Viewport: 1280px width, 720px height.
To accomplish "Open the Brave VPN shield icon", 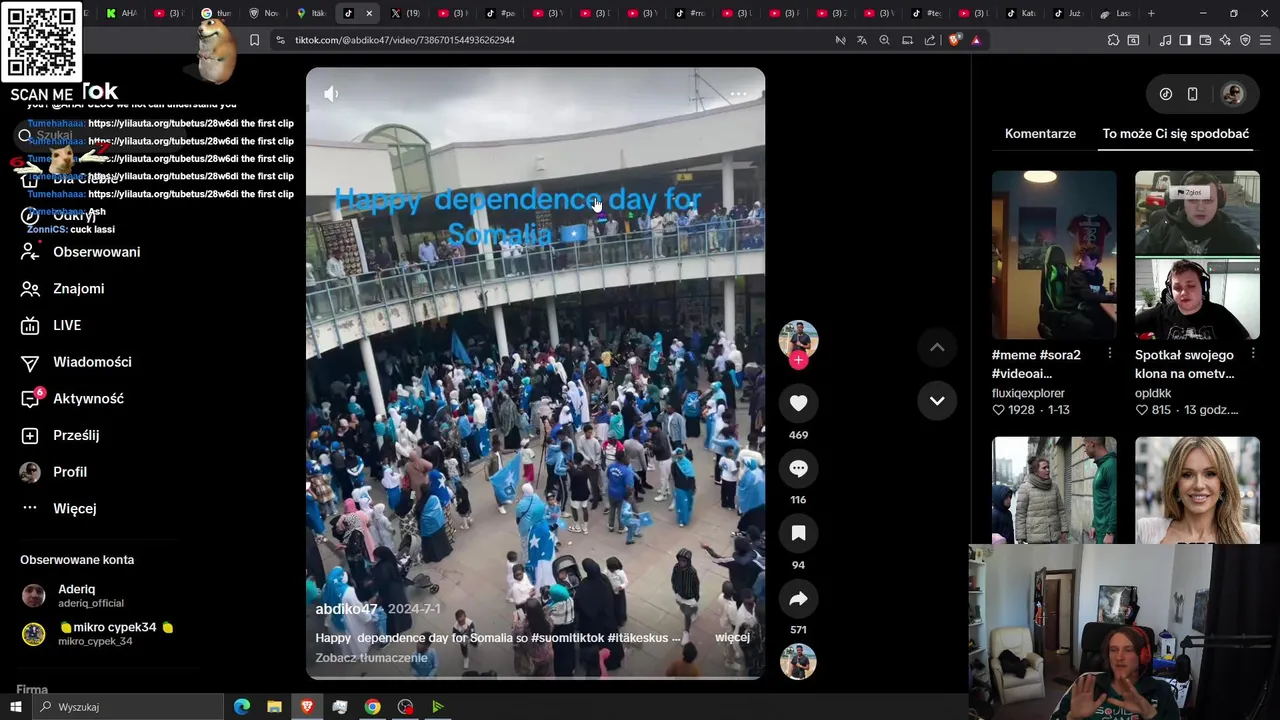I will click(1245, 40).
